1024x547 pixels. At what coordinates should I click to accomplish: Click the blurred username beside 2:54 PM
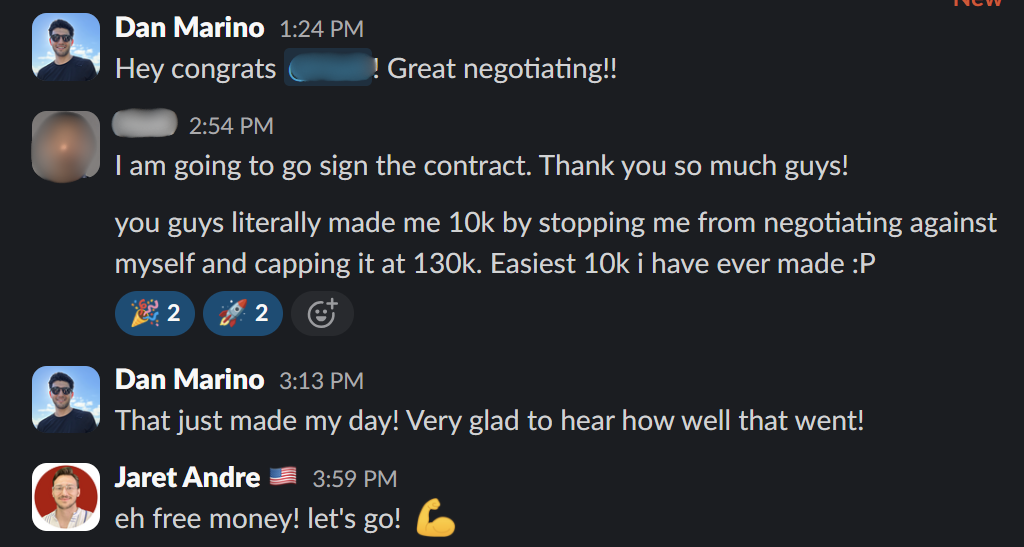(x=144, y=124)
